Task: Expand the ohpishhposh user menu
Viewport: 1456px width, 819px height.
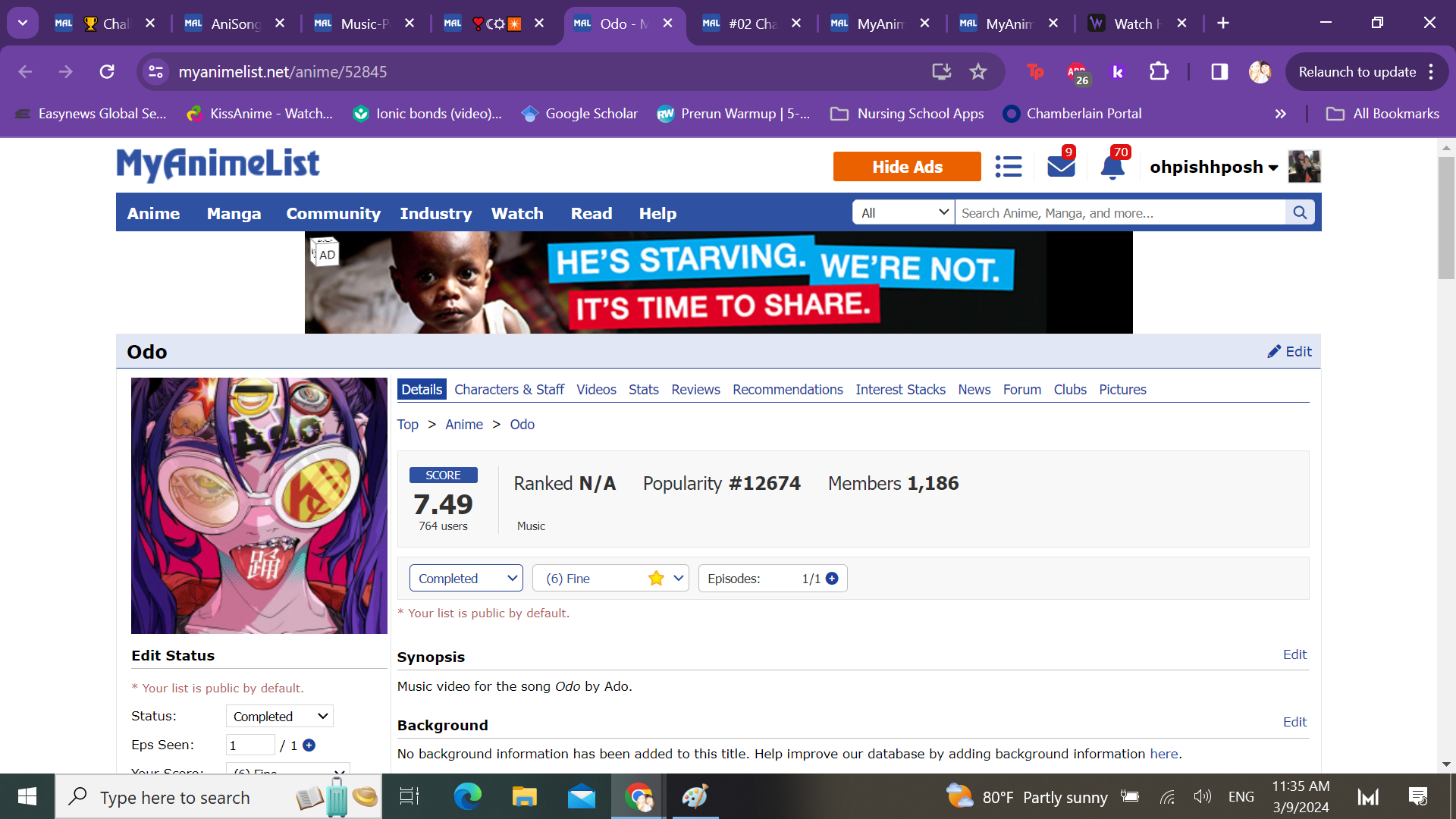Action: pos(1213,167)
